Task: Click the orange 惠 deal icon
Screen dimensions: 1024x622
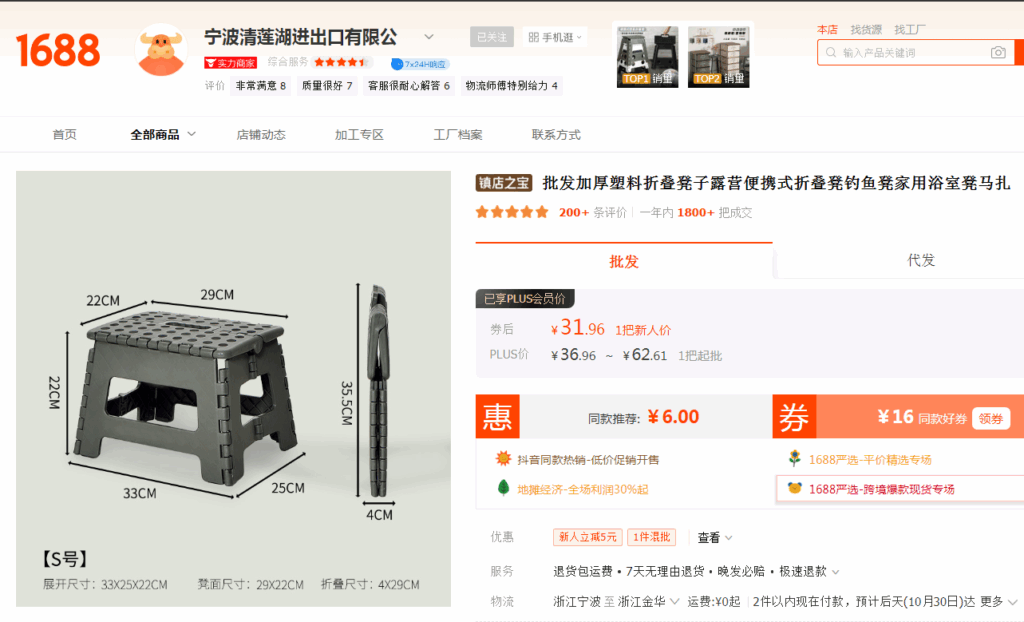Action: [498, 416]
